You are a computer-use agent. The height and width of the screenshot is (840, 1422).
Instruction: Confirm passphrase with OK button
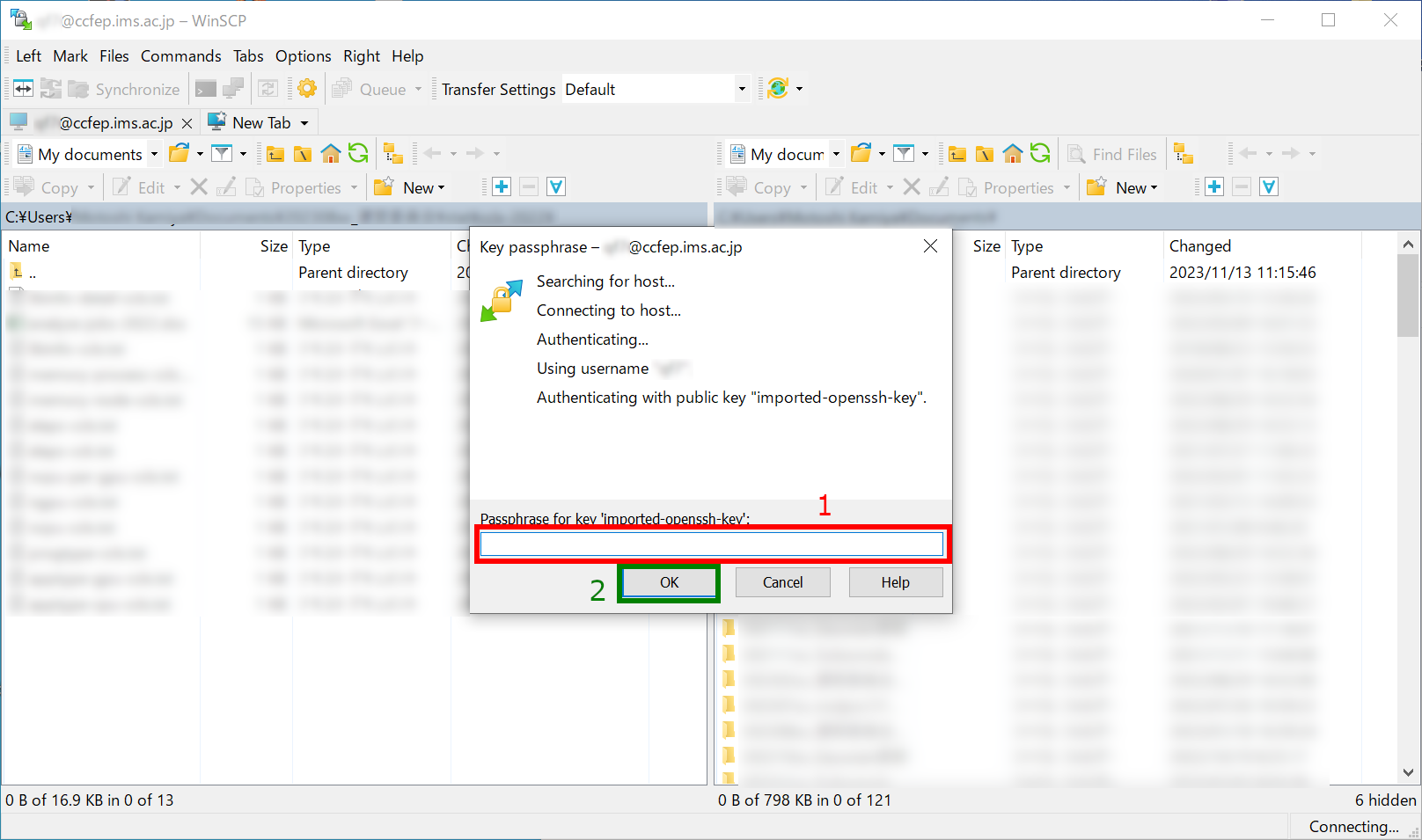pos(669,582)
